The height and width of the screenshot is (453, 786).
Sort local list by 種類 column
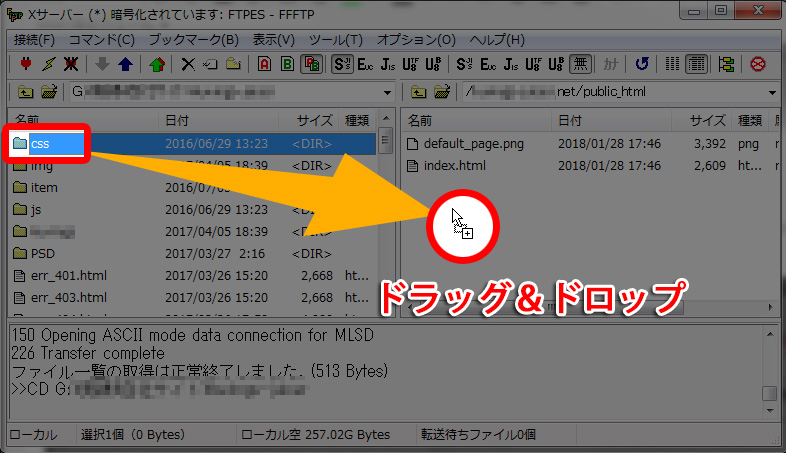pos(357,120)
